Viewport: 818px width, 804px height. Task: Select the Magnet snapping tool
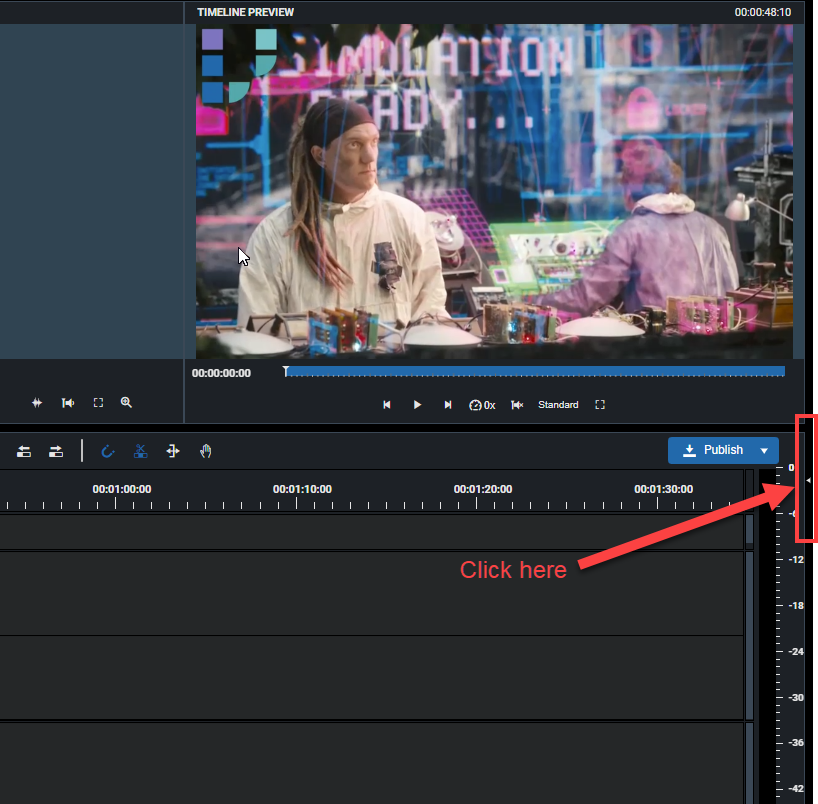[108, 451]
